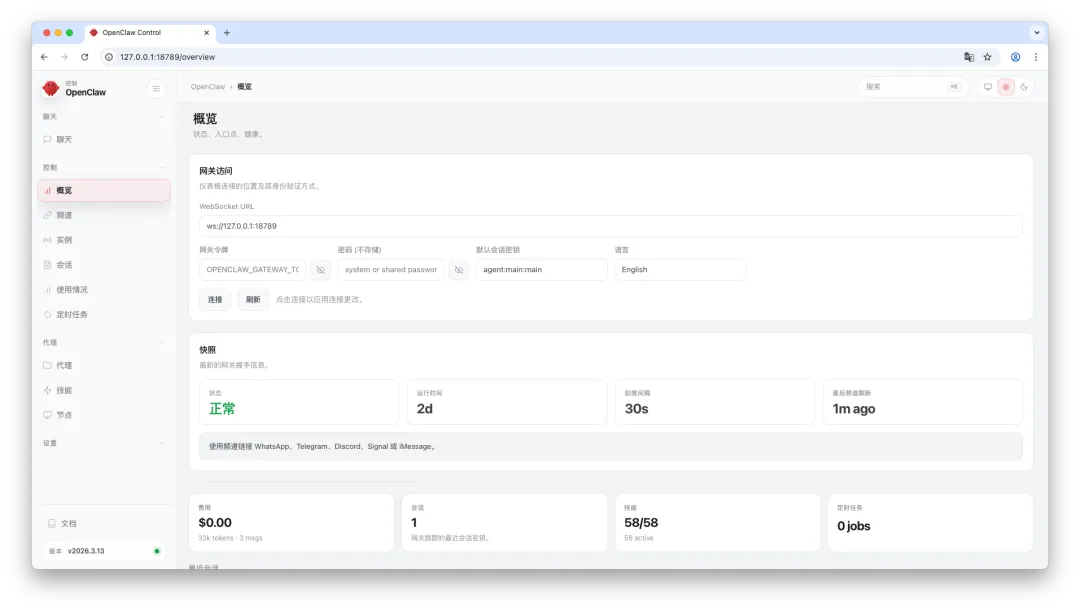The width and height of the screenshot is (1080, 611).
Task: Open the Google Translate icon in address bar
Action: tap(969, 57)
